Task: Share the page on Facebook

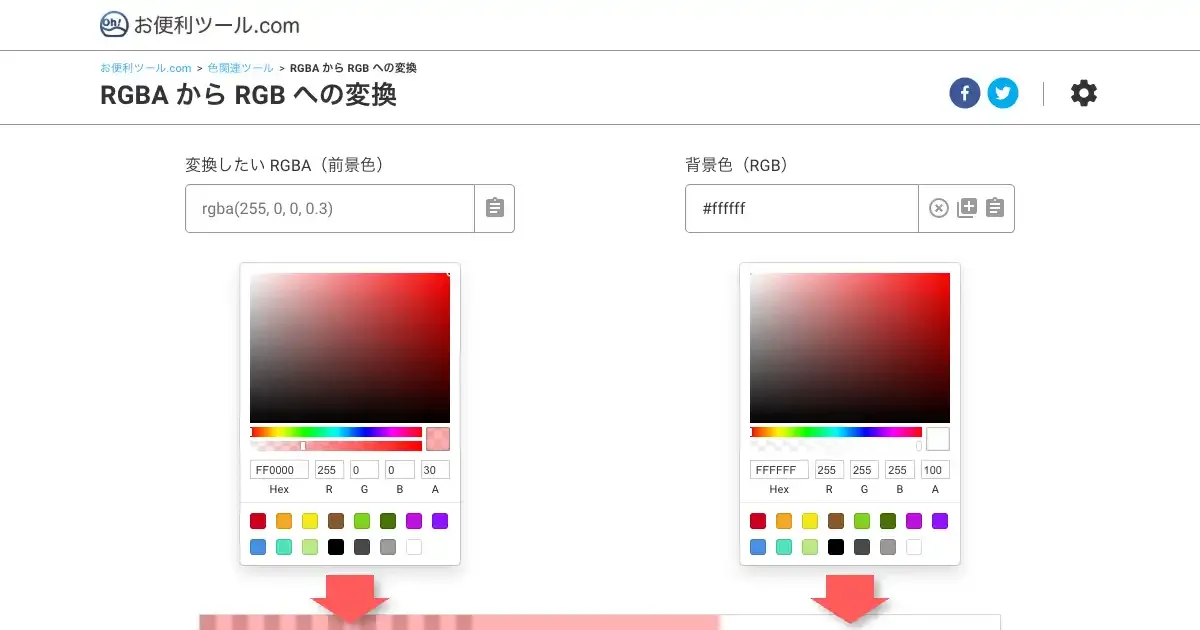Action: [965, 94]
